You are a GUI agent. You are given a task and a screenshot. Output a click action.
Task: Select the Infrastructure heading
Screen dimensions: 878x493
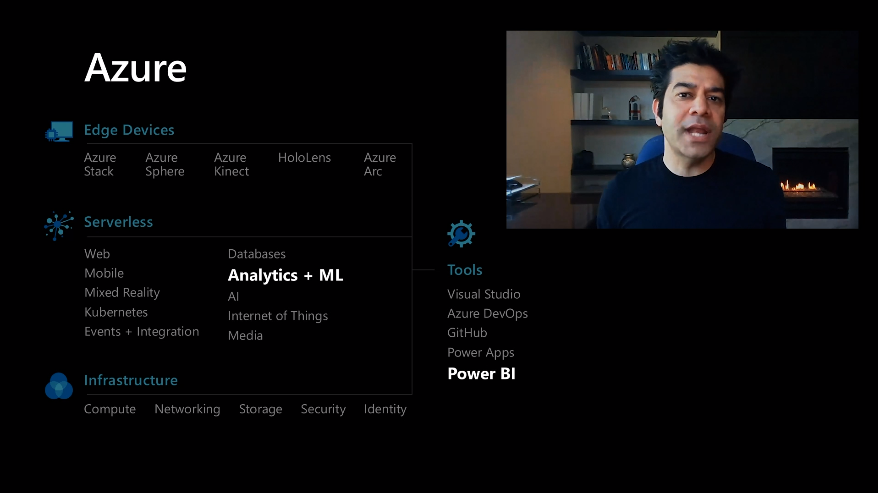pyautogui.click(x=130, y=380)
